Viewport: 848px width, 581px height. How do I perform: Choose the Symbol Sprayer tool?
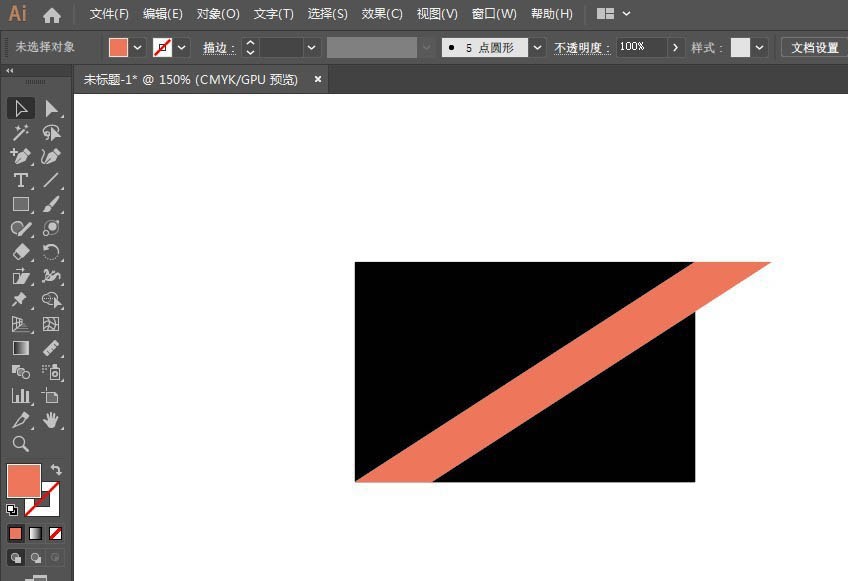pos(51,372)
